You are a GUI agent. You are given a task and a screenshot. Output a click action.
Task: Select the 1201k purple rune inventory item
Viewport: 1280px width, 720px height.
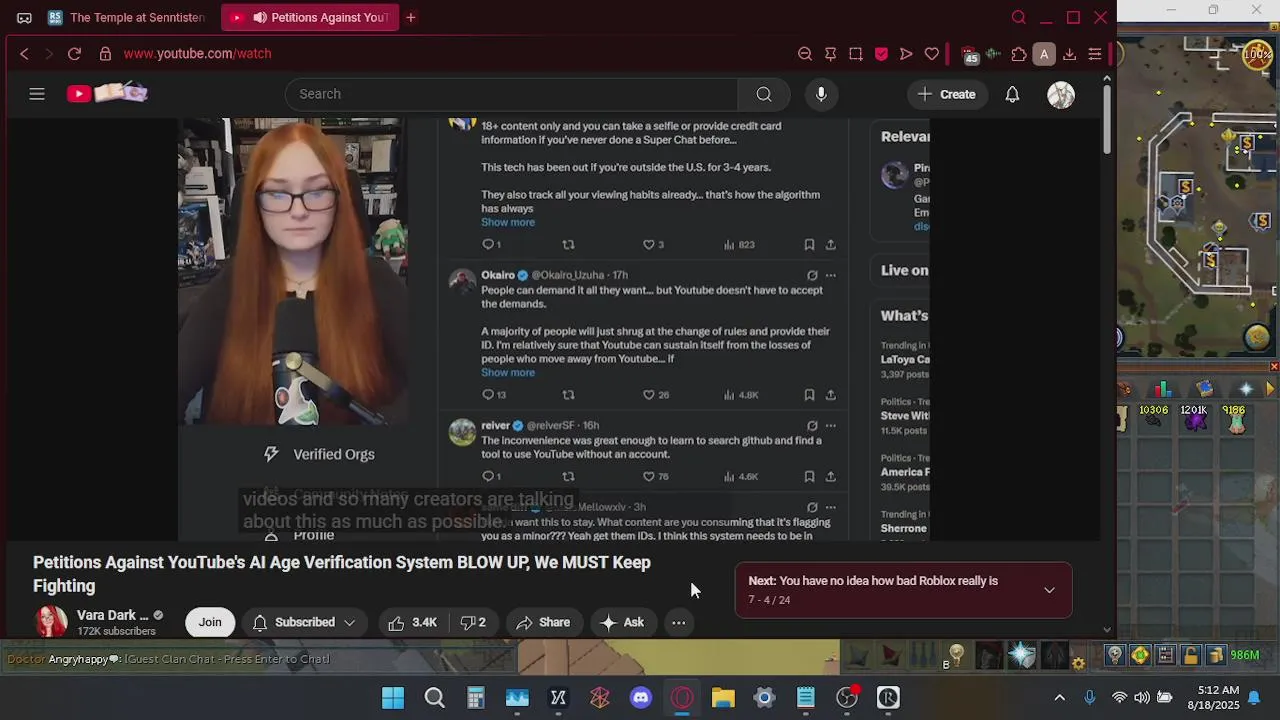[1195, 418]
